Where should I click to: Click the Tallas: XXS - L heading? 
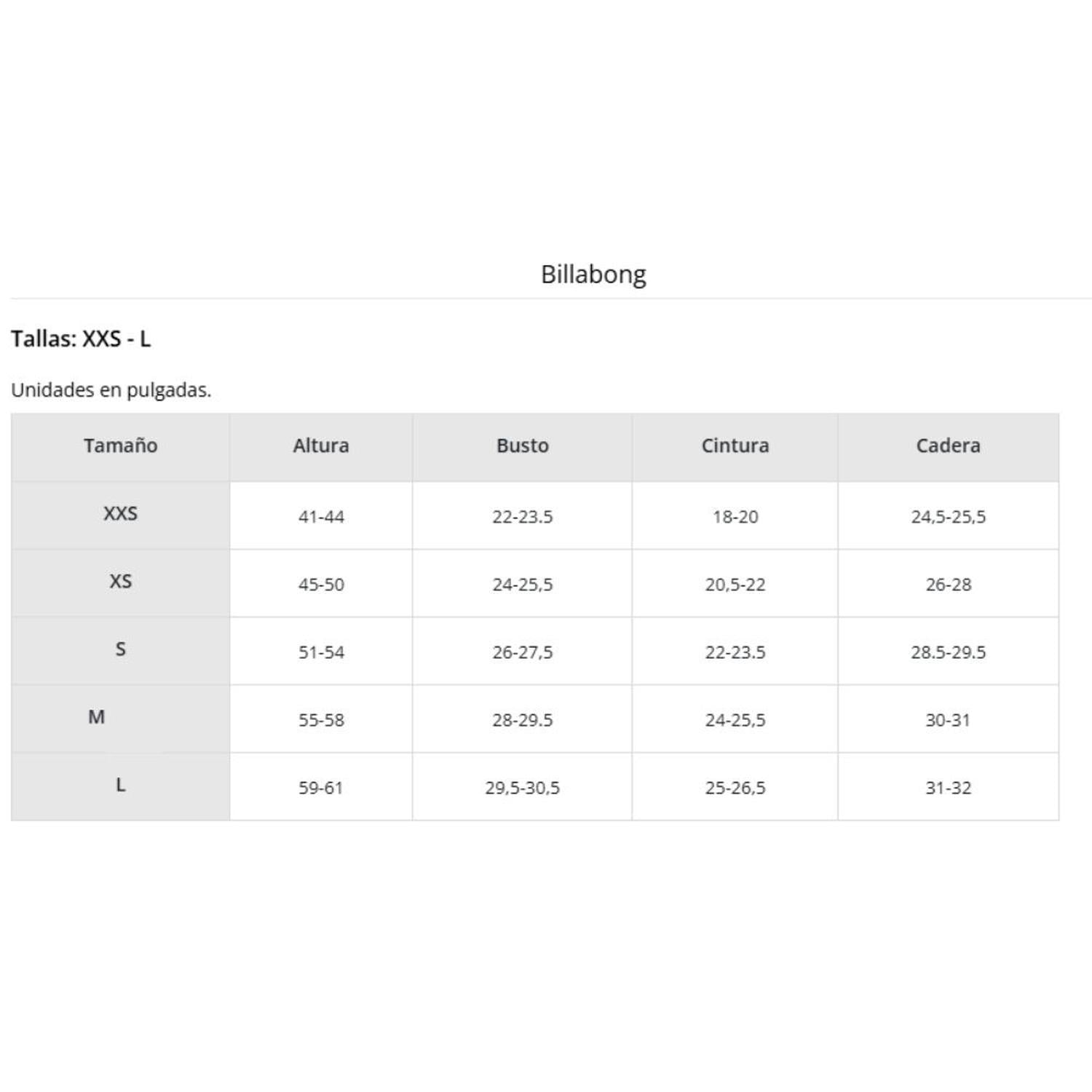click(x=81, y=339)
